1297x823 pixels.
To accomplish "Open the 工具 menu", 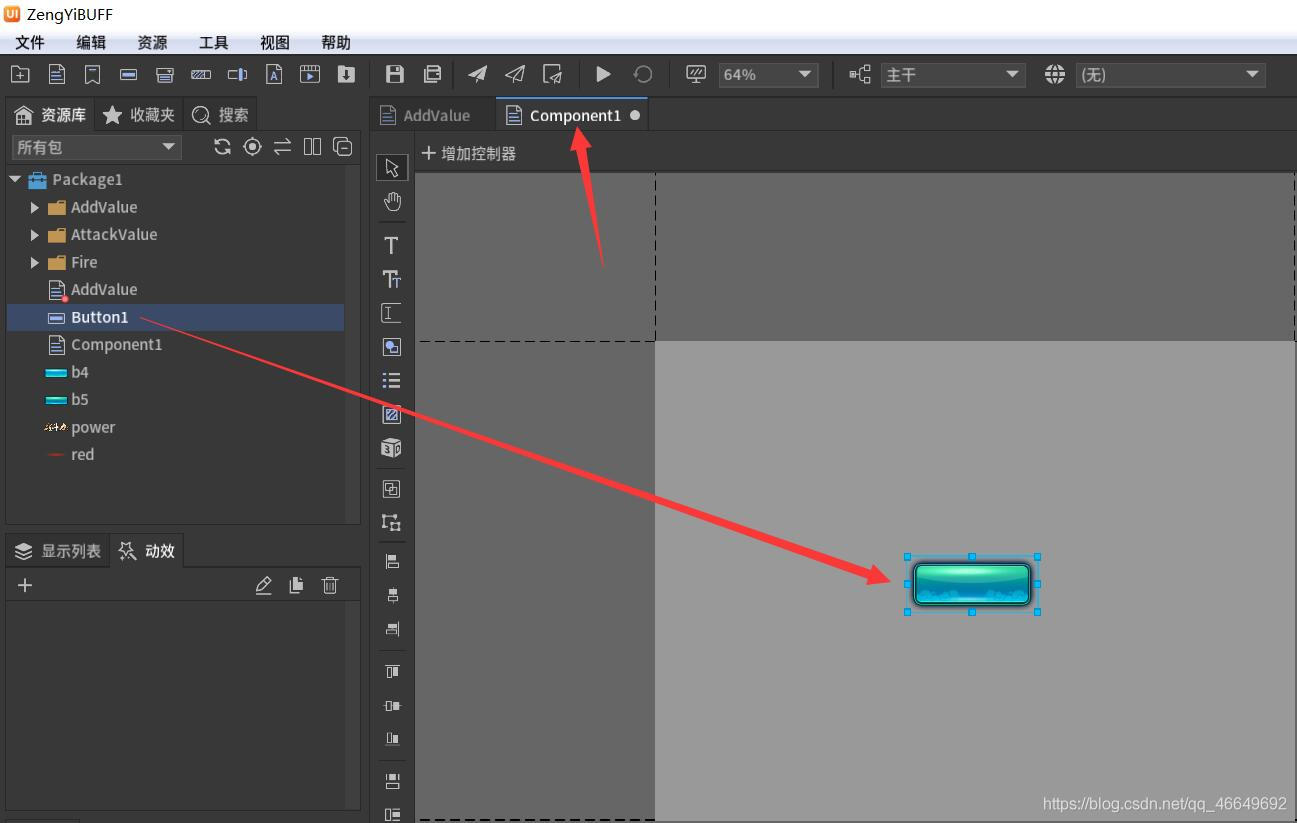I will click(214, 43).
